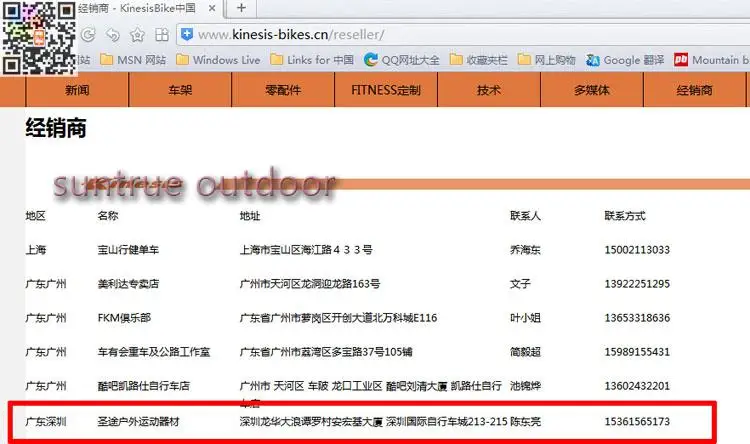Open the Links for 中国 bookmark folder
This screenshot has height=444, width=750.
pyautogui.click(x=312, y=60)
